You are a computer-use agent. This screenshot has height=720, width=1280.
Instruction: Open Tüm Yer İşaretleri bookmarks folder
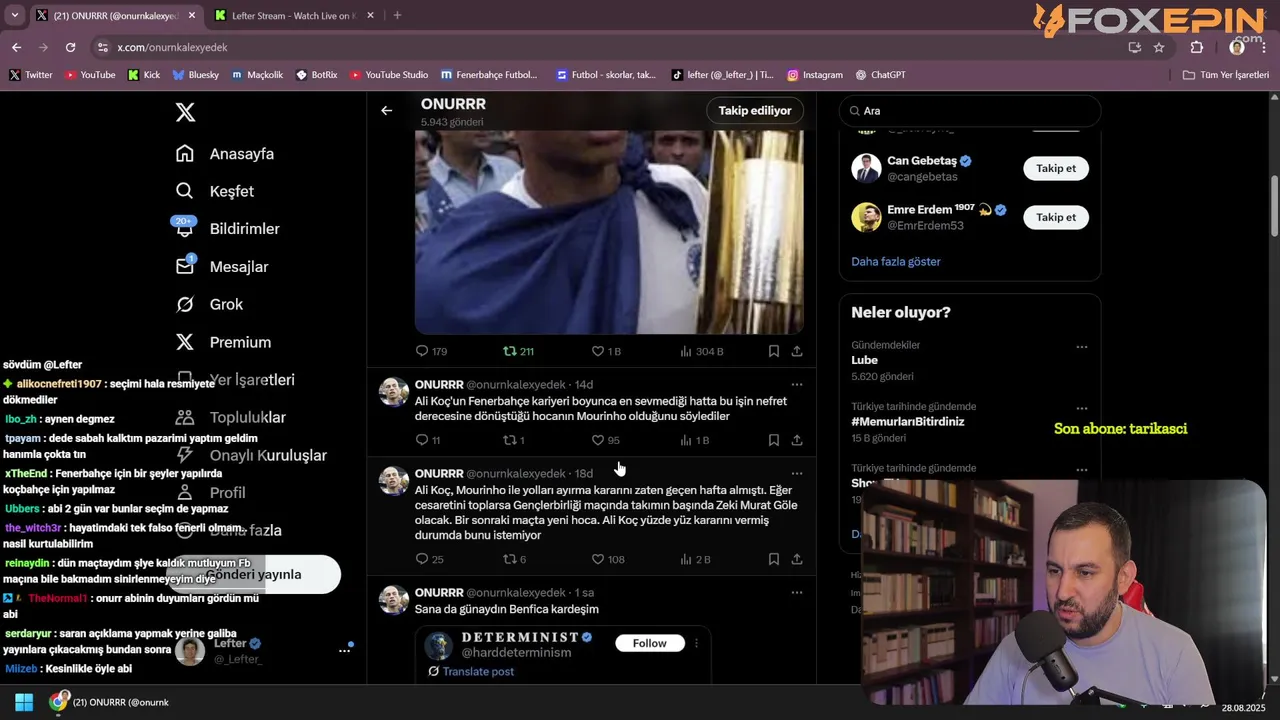pos(1226,75)
